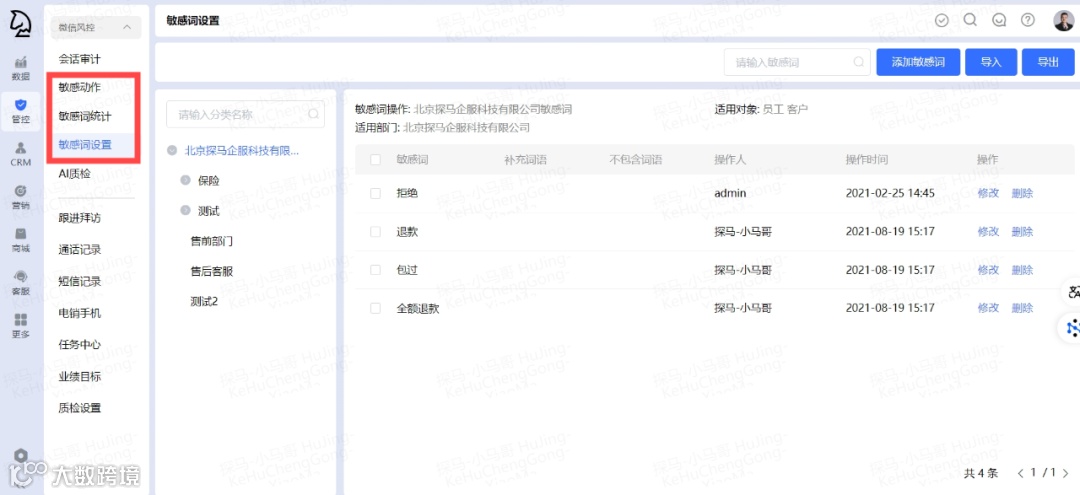The height and width of the screenshot is (495, 1080).
Task: Click 修改 for 退款 row
Action: tap(988, 232)
